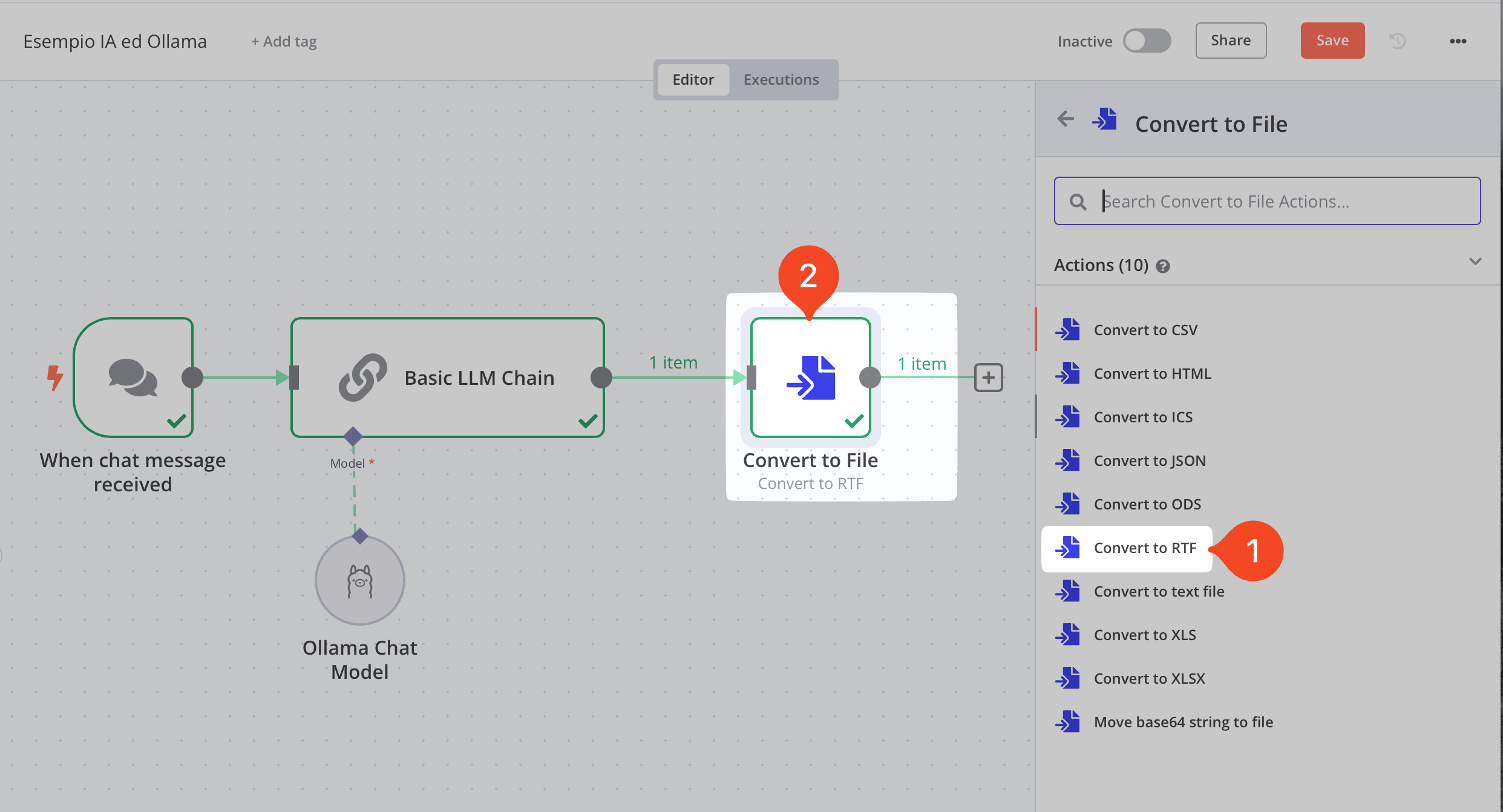The image size is (1503, 812).
Task: Click the red lightning trigger icon
Action: [55, 378]
